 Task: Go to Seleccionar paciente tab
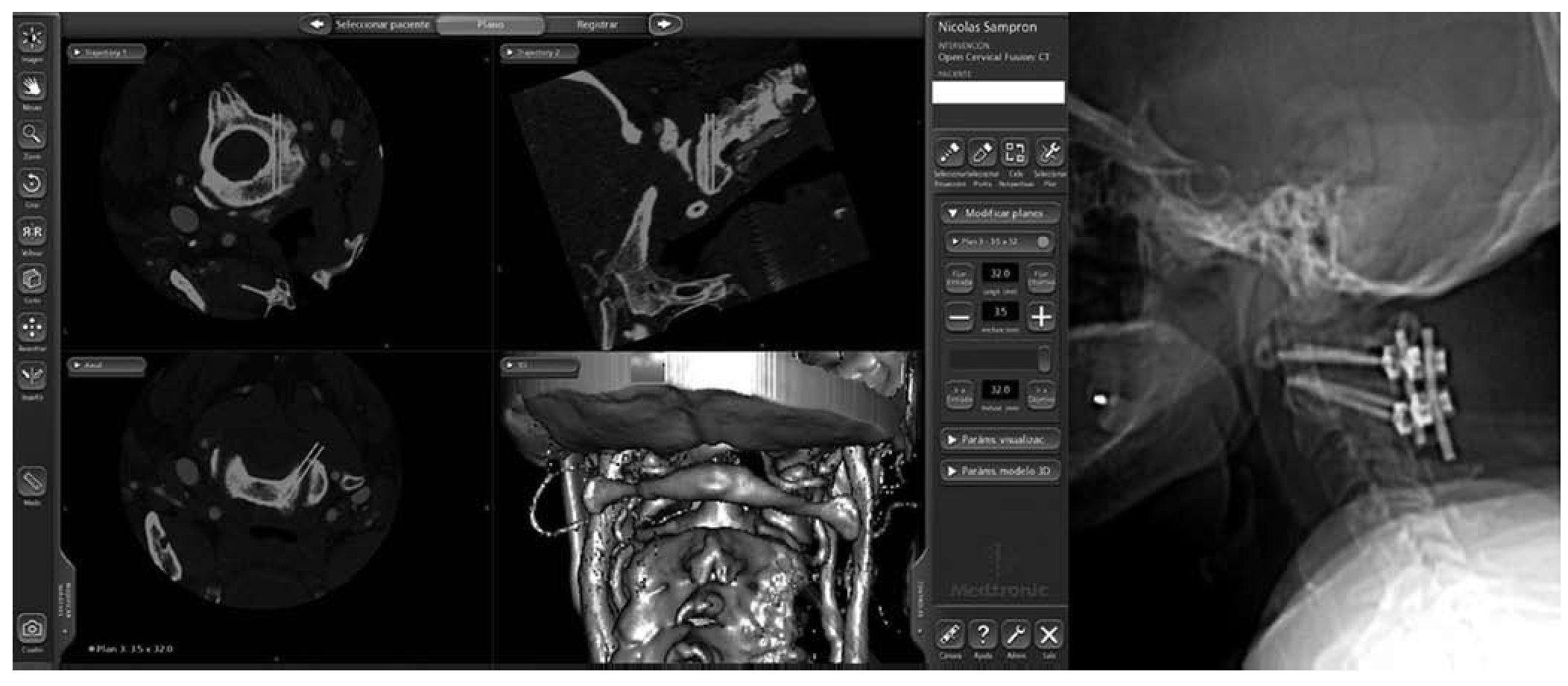tap(382, 25)
